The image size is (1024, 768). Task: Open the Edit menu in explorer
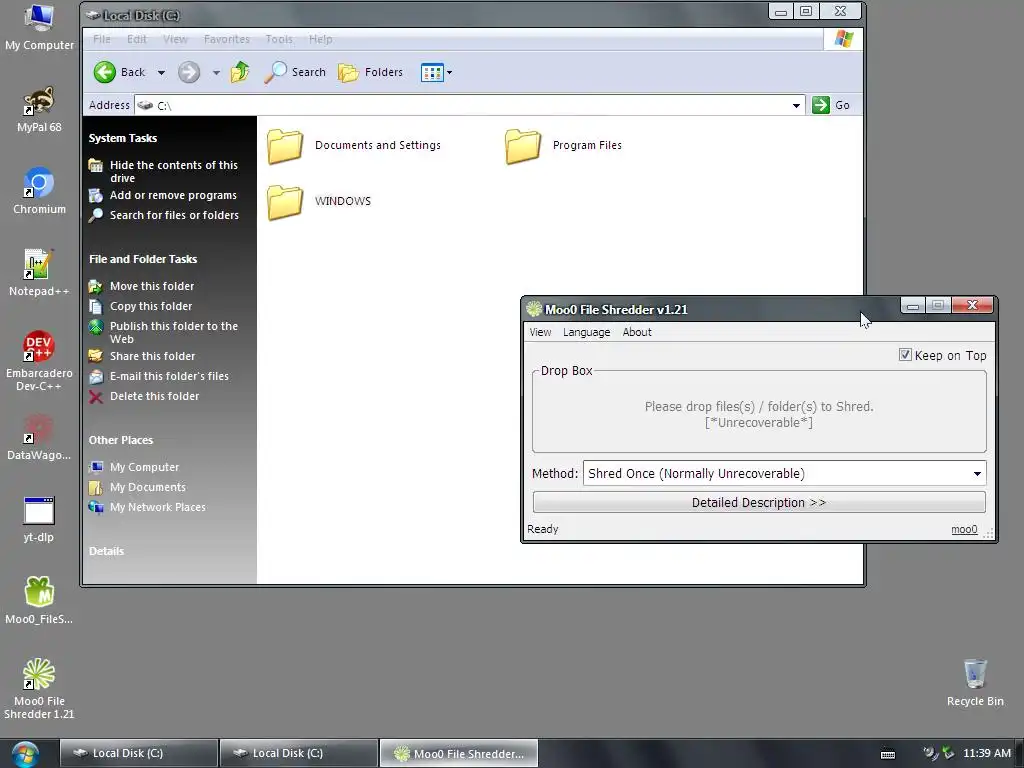[136, 39]
